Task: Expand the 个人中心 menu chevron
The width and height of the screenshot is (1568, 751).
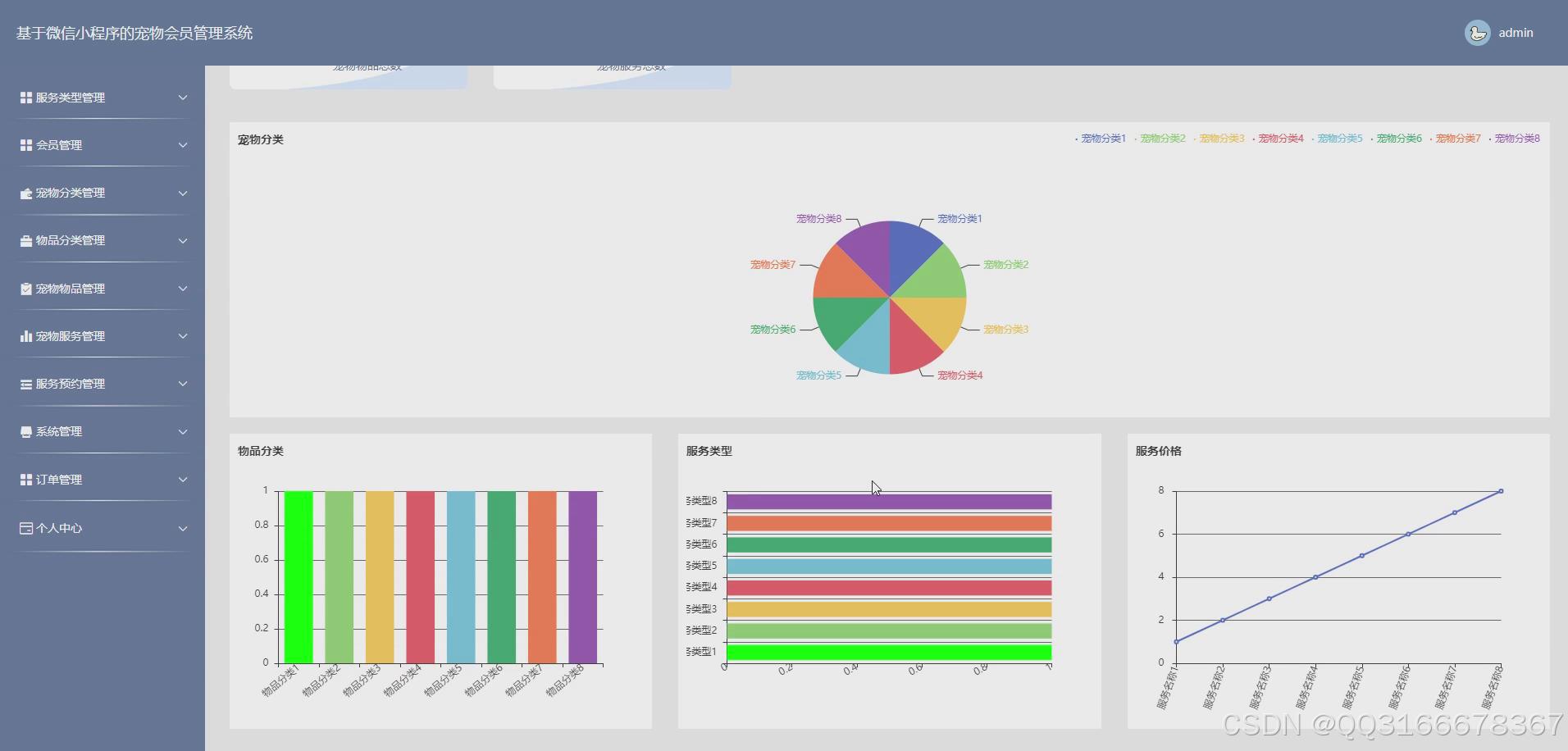Action: [183, 528]
